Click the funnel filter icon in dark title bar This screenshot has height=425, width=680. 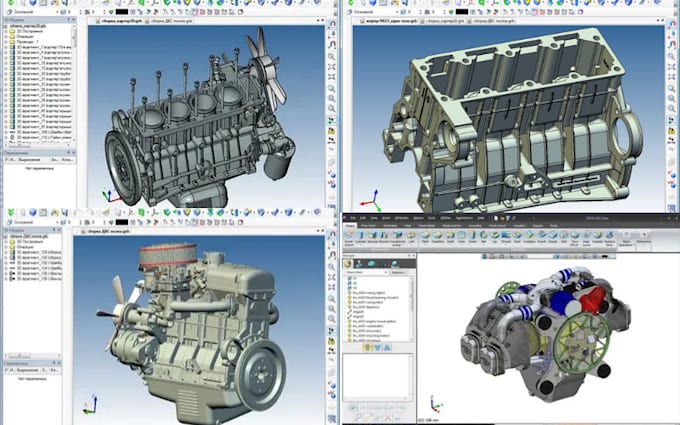point(509,218)
